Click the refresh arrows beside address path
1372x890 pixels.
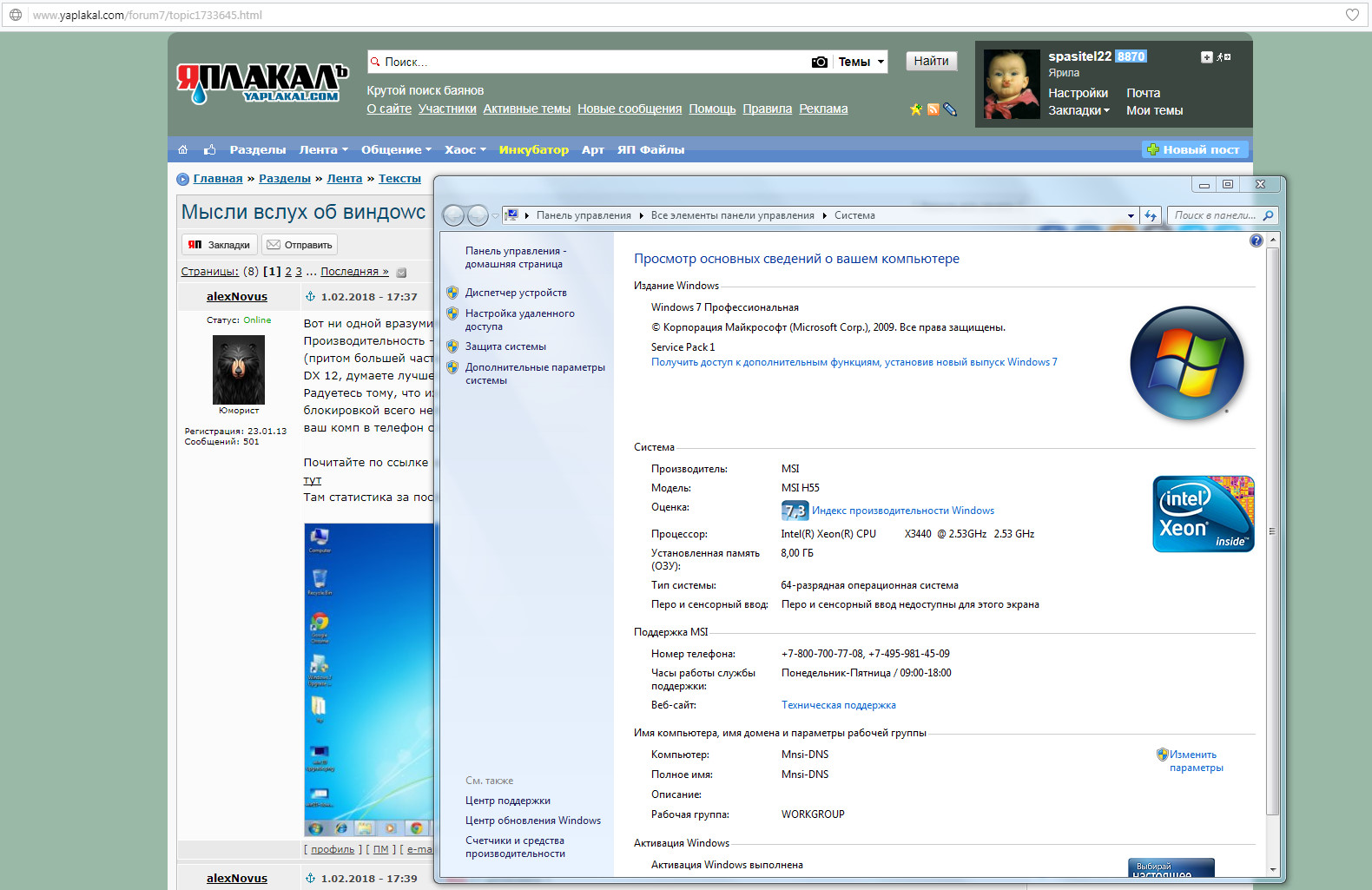click(1151, 215)
